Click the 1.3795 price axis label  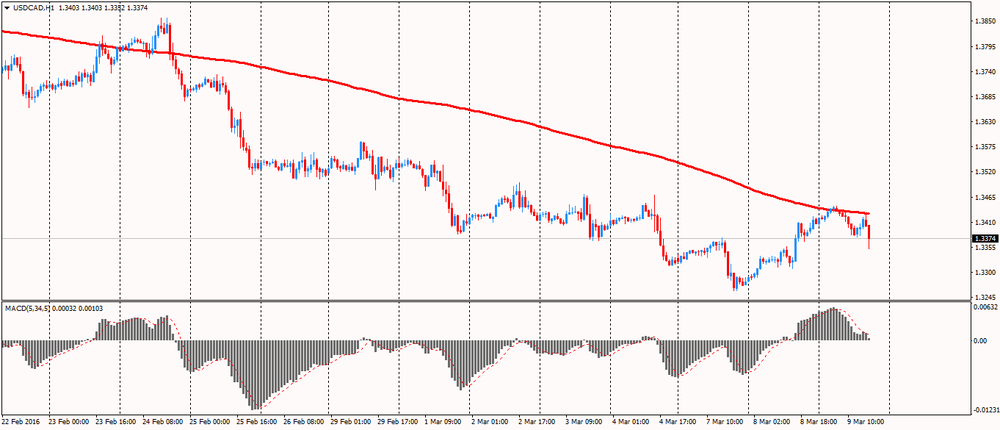pyautogui.click(x=986, y=47)
